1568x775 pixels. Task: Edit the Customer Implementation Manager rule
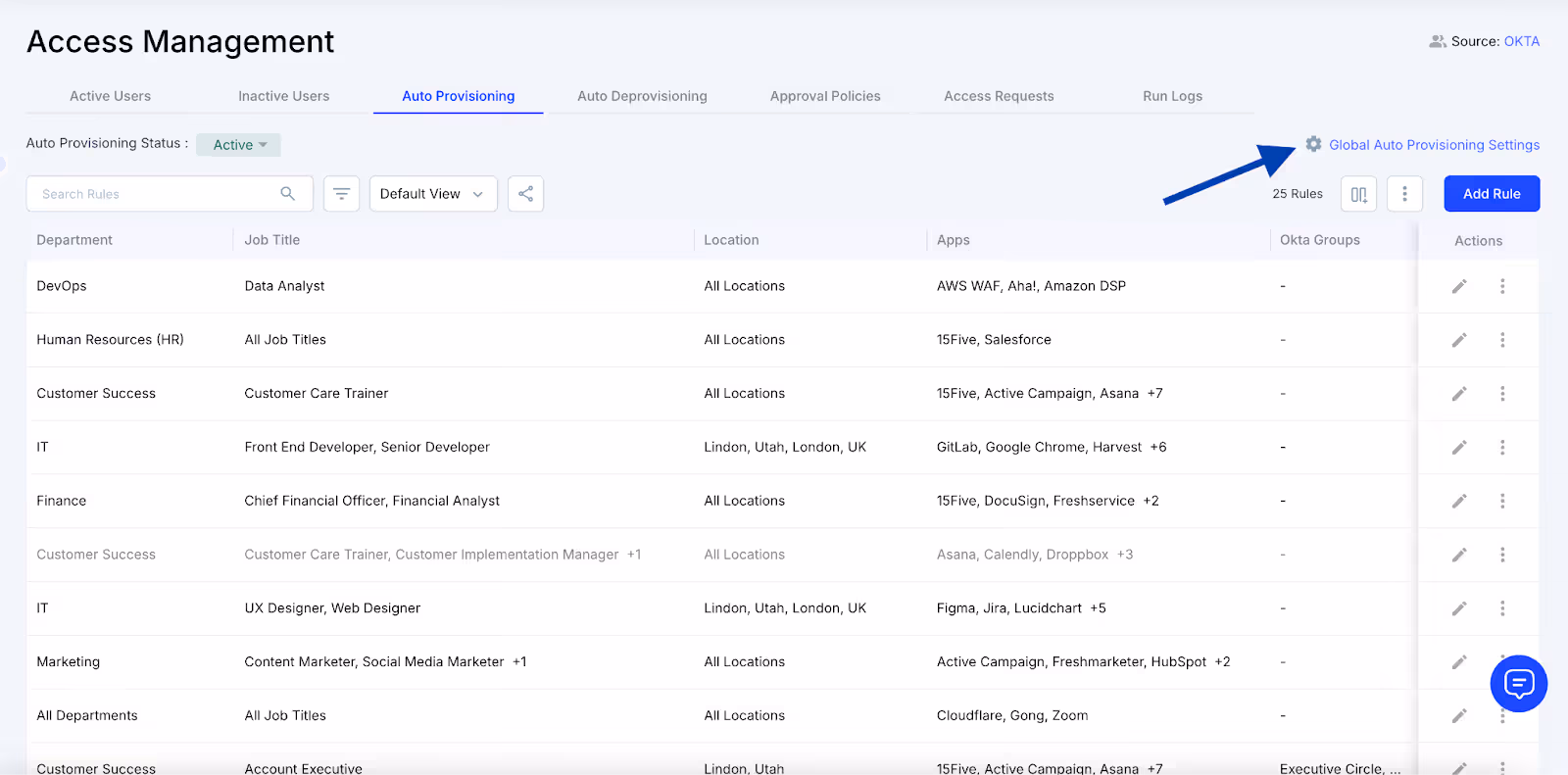coord(1458,555)
